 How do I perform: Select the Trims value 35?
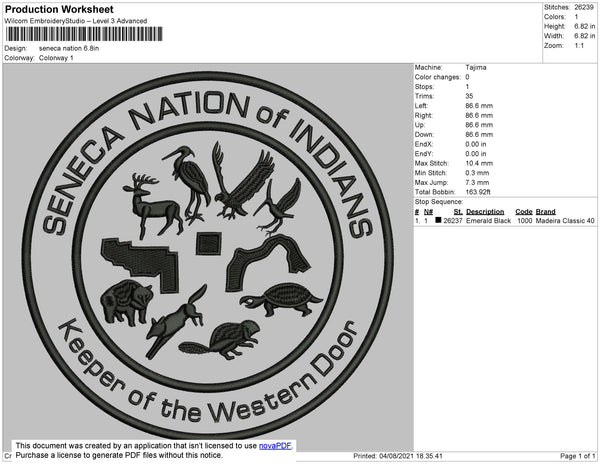(470, 96)
